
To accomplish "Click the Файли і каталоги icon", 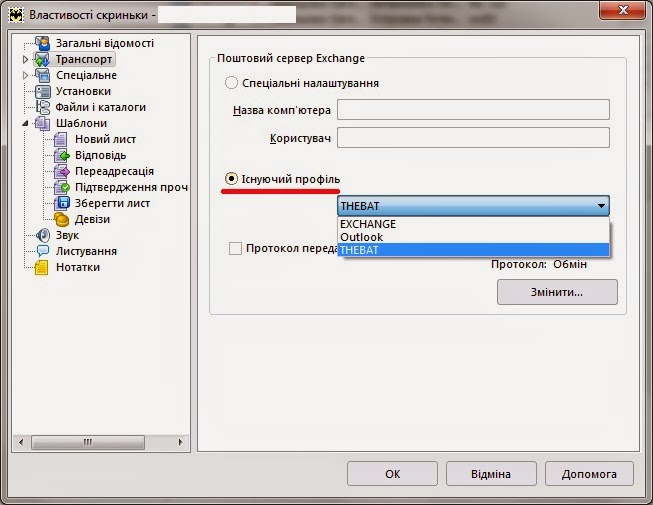I will click(x=42, y=107).
